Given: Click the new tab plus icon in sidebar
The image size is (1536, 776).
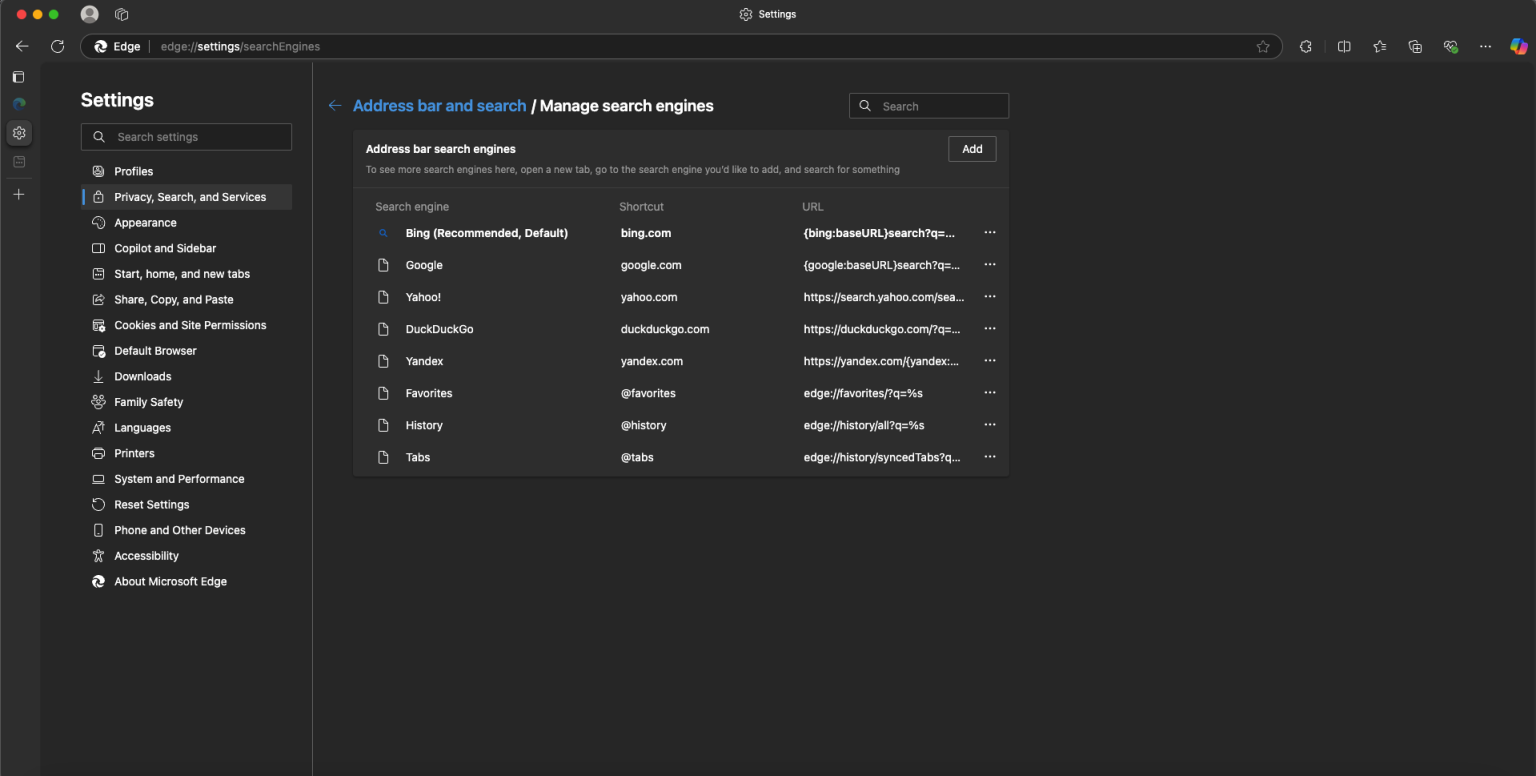Looking at the screenshot, I should click(x=18, y=194).
